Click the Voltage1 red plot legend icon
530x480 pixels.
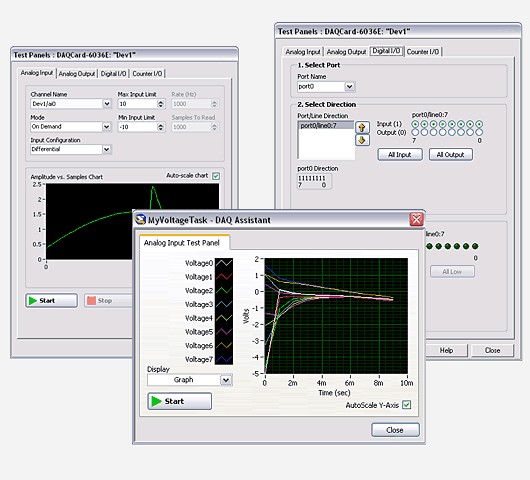pos(224,277)
